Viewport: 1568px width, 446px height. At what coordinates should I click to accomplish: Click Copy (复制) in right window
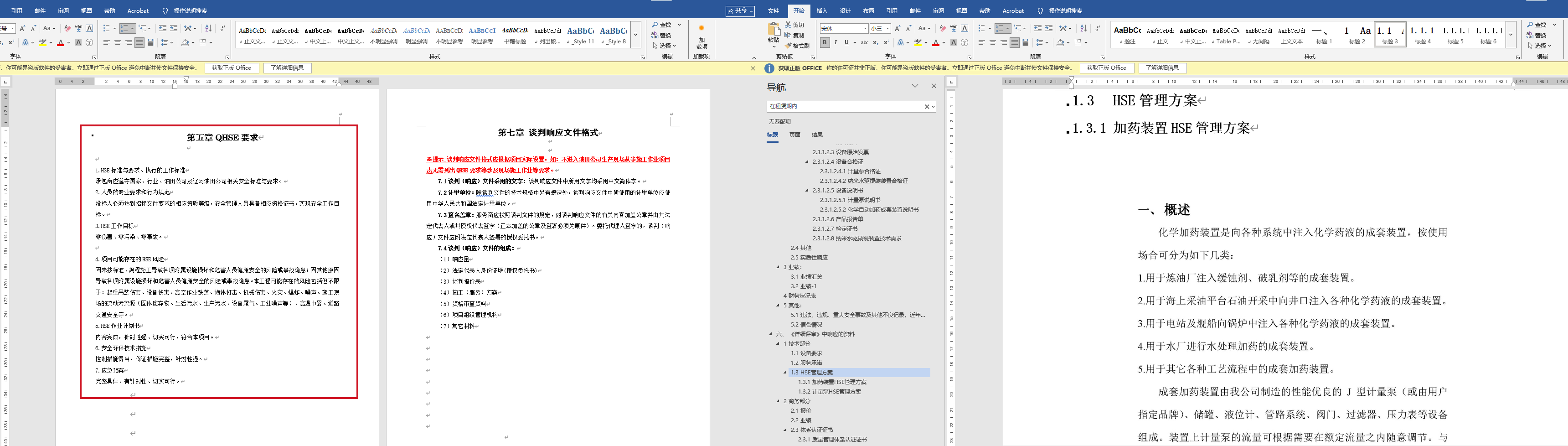pos(795,35)
